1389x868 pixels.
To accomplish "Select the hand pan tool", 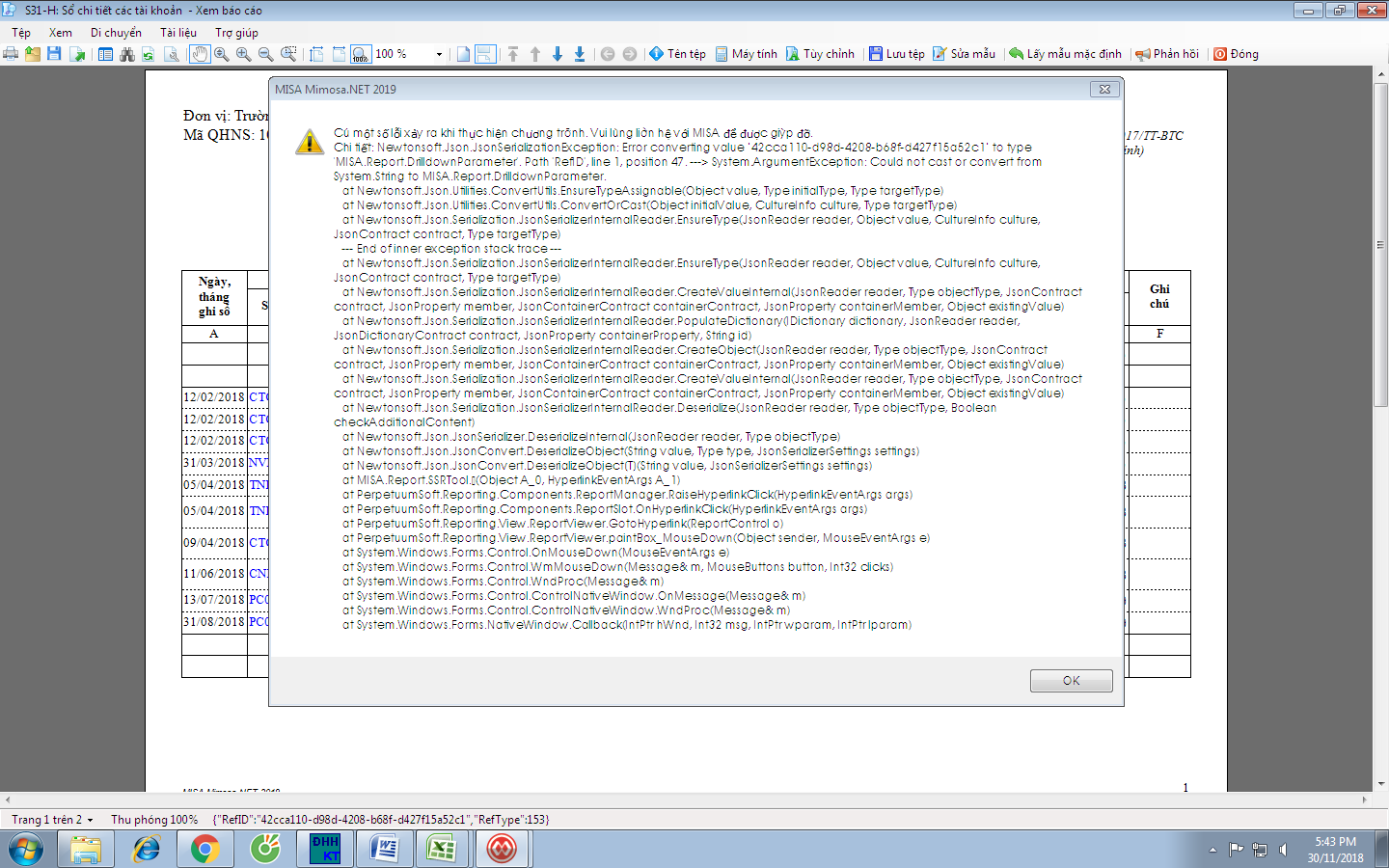I will coord(200,54).
